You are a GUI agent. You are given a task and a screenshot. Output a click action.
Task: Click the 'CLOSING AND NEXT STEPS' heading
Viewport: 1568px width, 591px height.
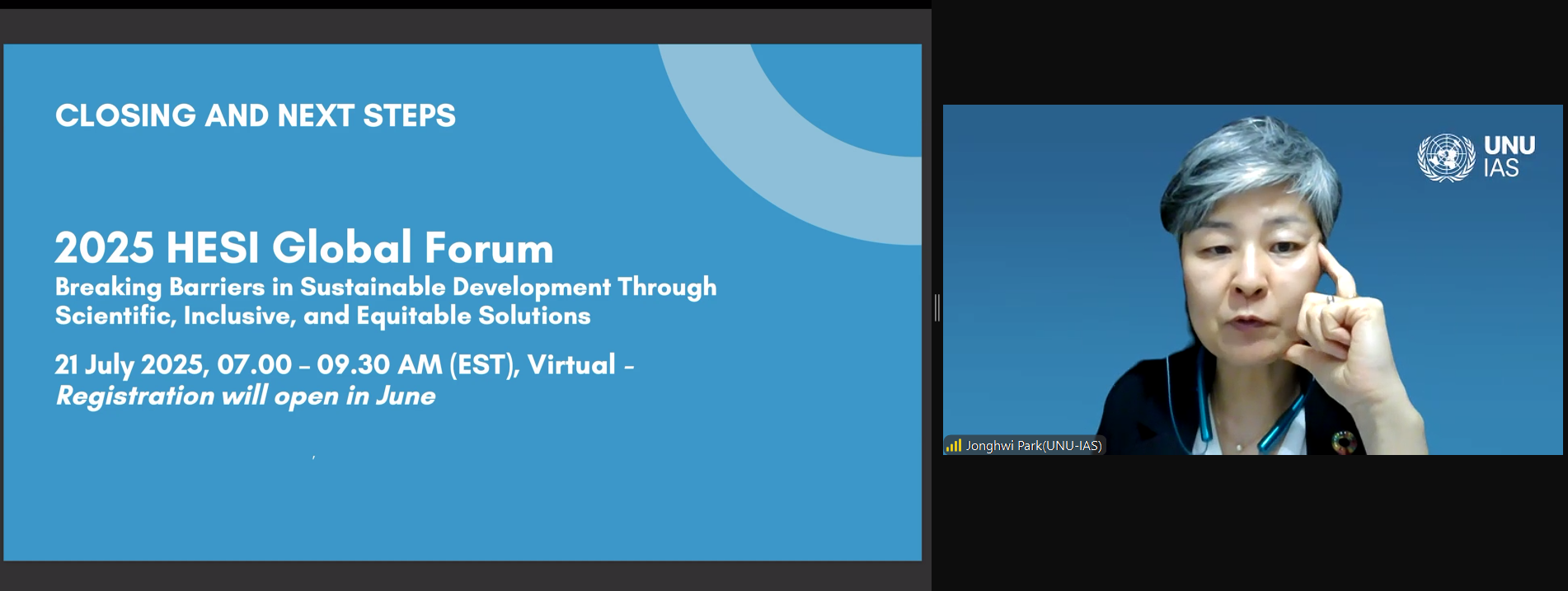coord(255,116)
